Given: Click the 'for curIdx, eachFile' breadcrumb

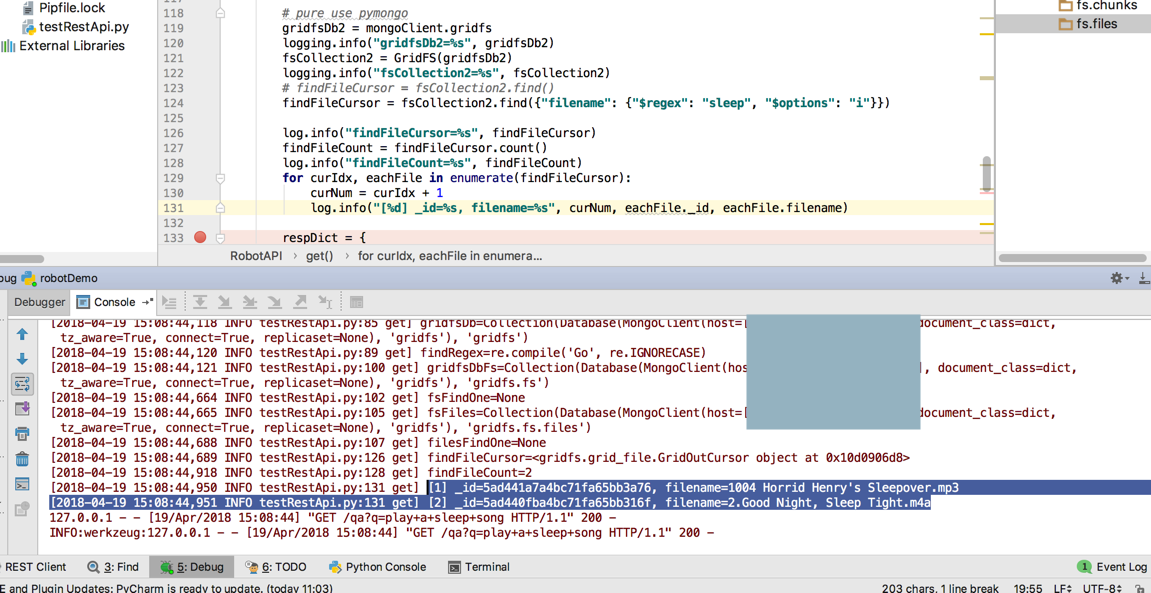Looking at the screenshot, I should point(450,256).
